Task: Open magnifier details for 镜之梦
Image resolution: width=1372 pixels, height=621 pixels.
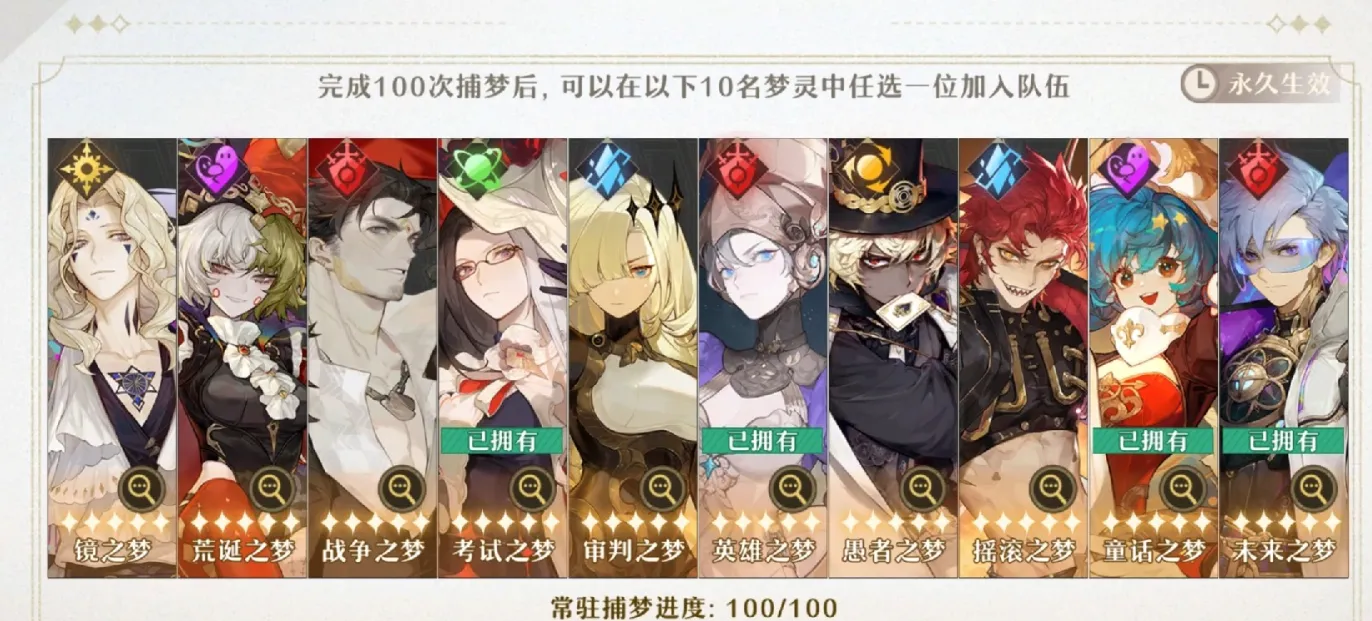Action: point(142,489)
